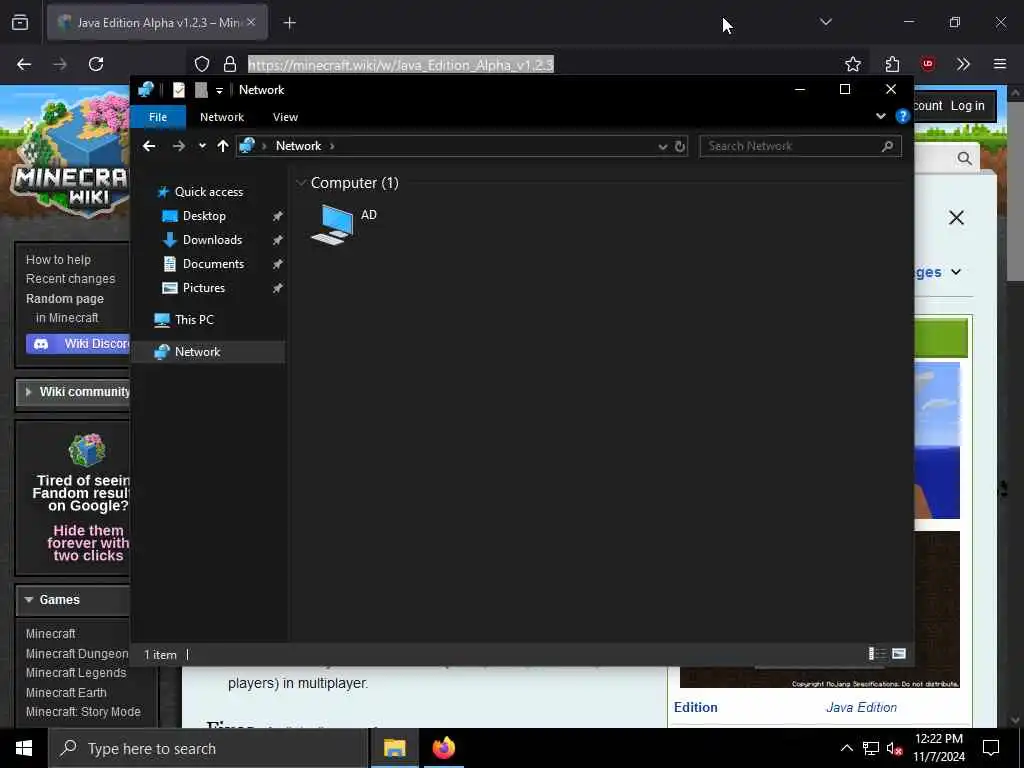Open breadcrumb chevron after Network
This screenshot has height=768, width=1024.
pos(332,146)
